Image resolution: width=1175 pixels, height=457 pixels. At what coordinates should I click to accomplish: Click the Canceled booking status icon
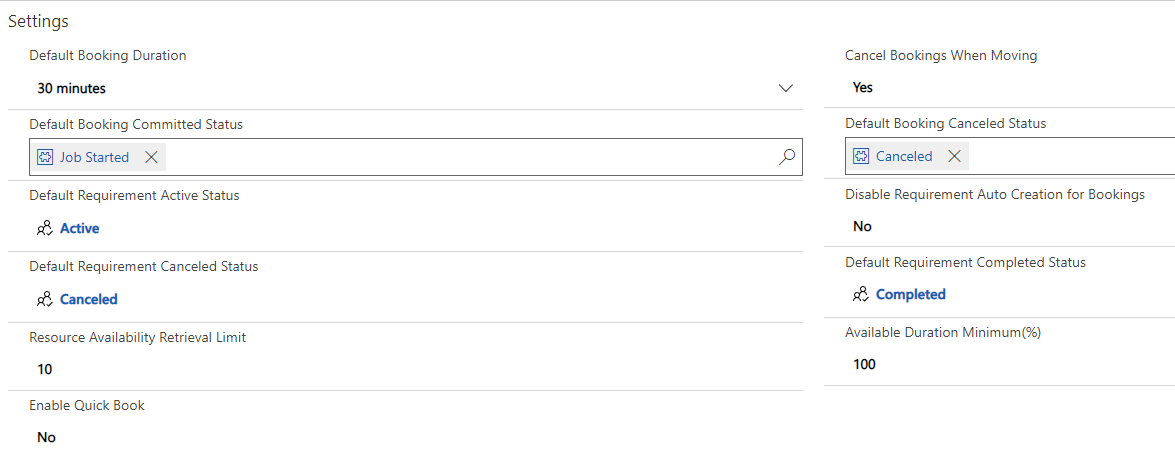coord(861,156)
